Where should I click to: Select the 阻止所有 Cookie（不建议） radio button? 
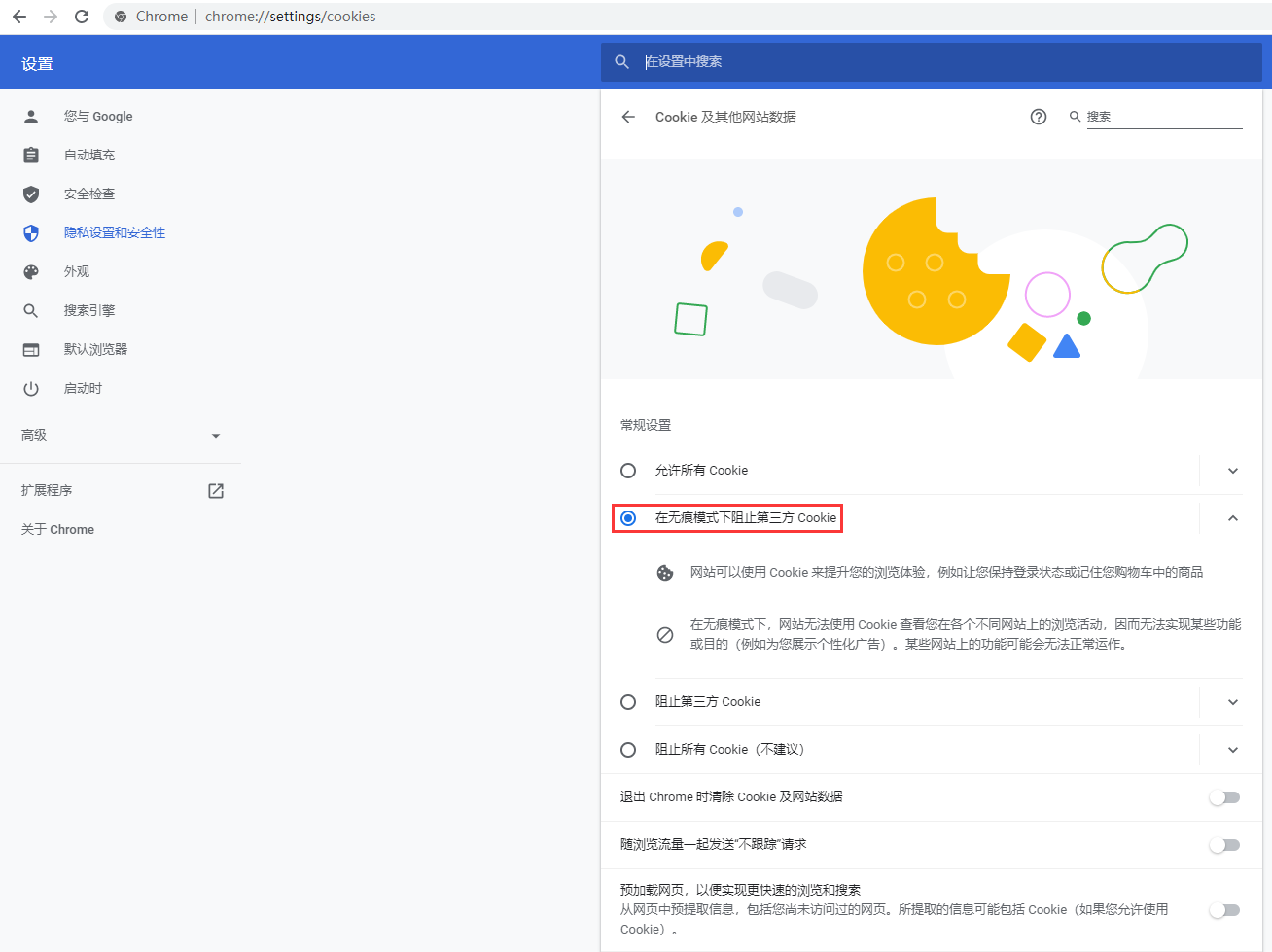(628, 750)
